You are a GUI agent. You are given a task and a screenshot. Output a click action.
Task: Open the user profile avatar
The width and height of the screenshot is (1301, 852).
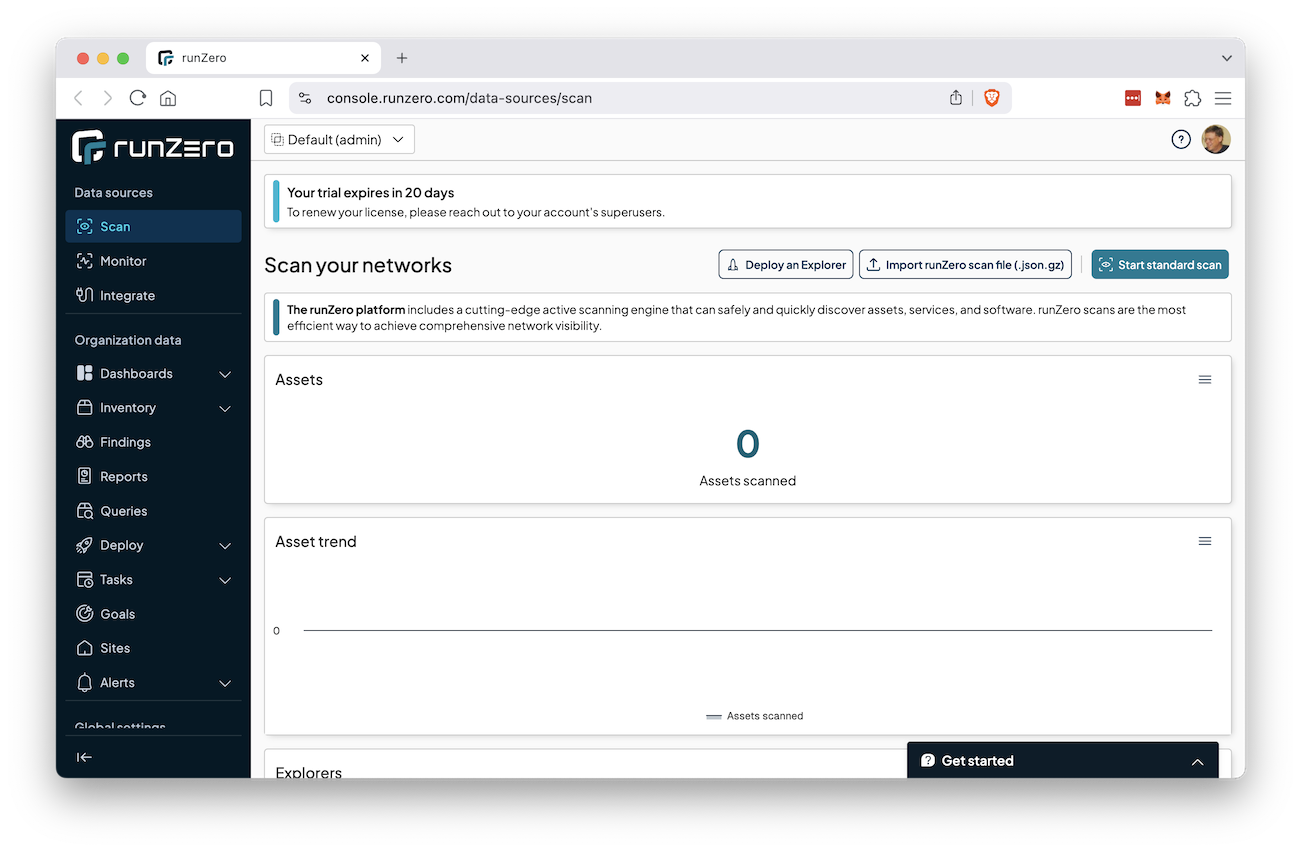[x=1216, y=140]
